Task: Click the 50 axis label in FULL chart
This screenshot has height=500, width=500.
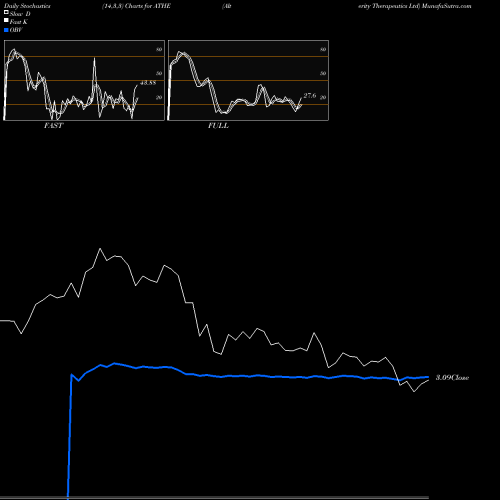Action: point(323,73)
